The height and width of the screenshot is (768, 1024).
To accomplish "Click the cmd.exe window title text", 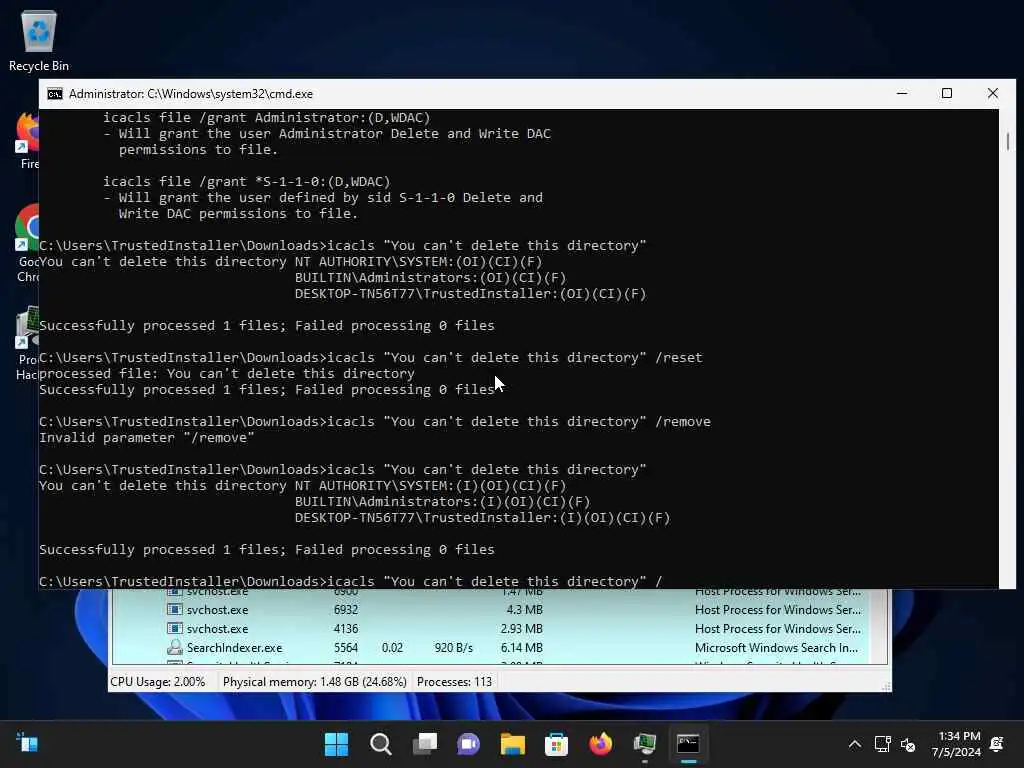I will [x=191, y=94].
